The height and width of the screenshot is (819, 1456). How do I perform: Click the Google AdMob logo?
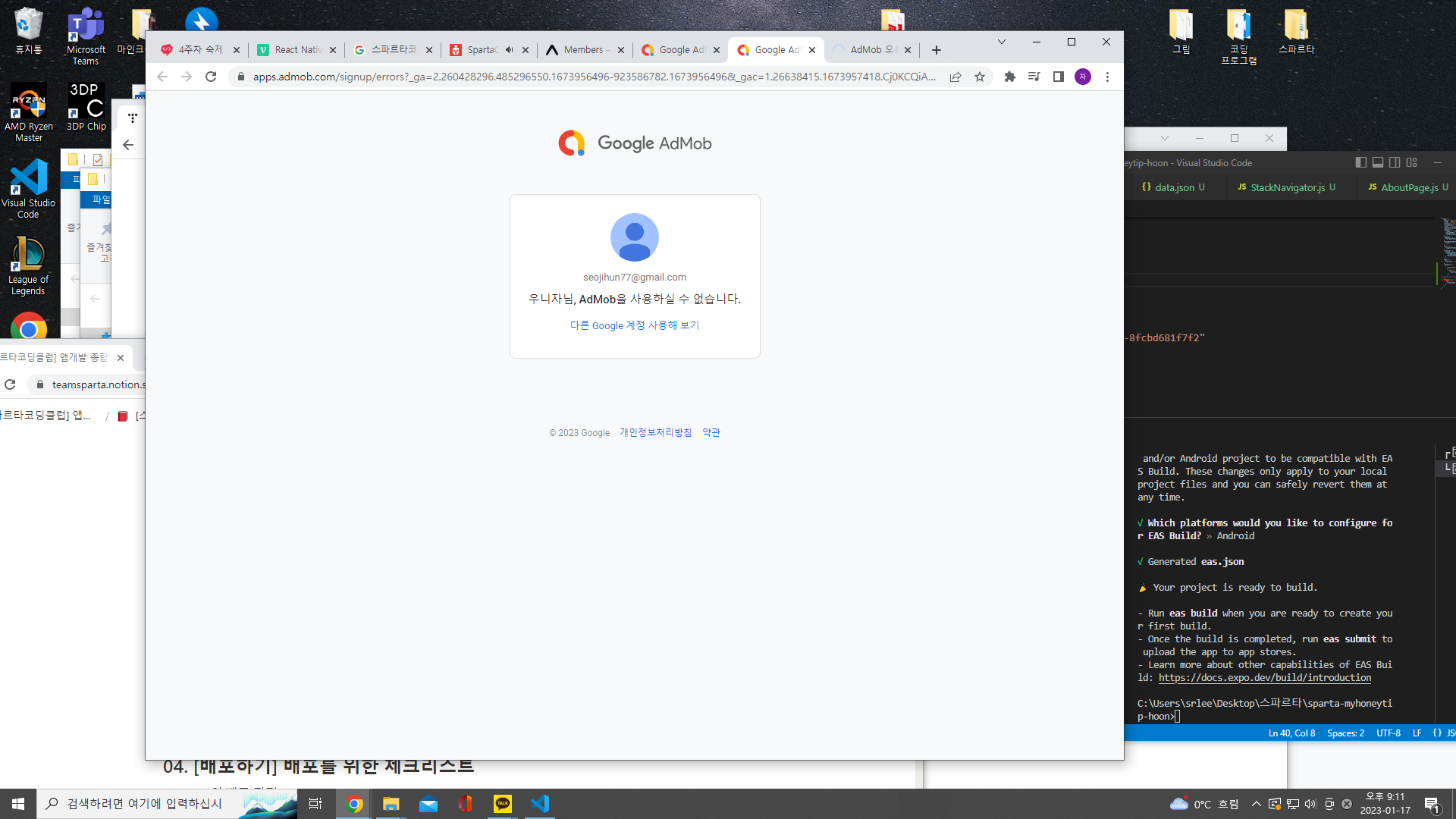point(635,143)
